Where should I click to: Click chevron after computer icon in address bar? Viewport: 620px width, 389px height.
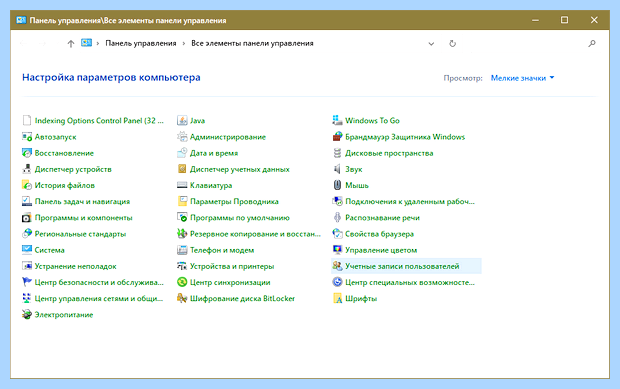click(x=98, y=43)
